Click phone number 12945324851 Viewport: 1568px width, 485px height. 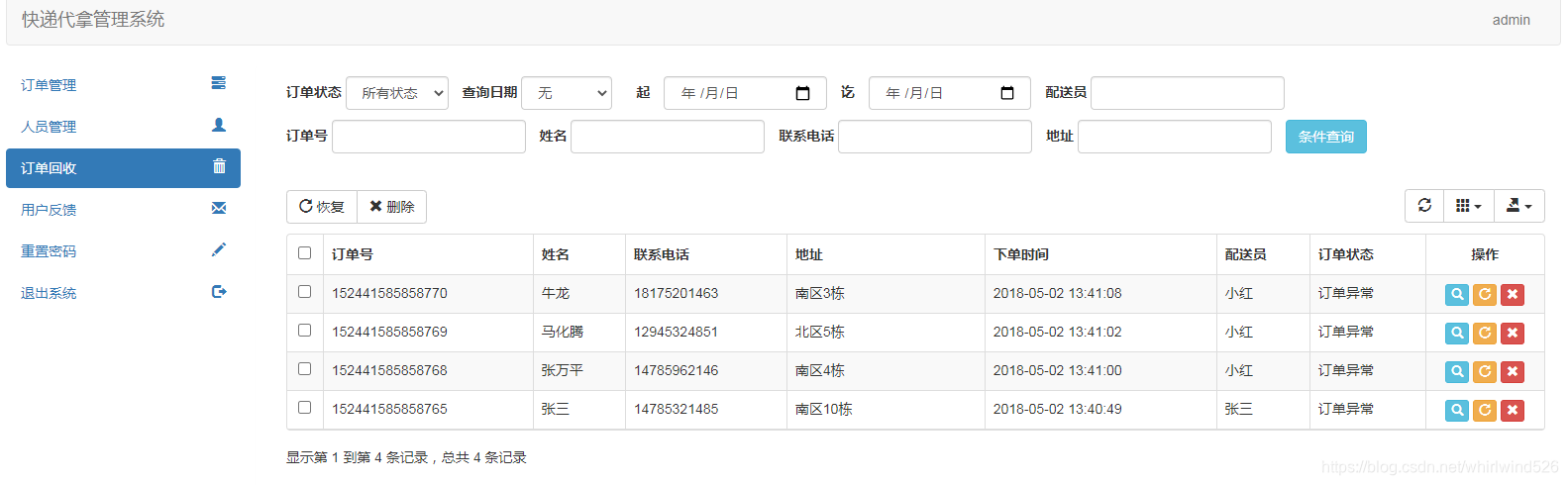(x=676, y=332)
